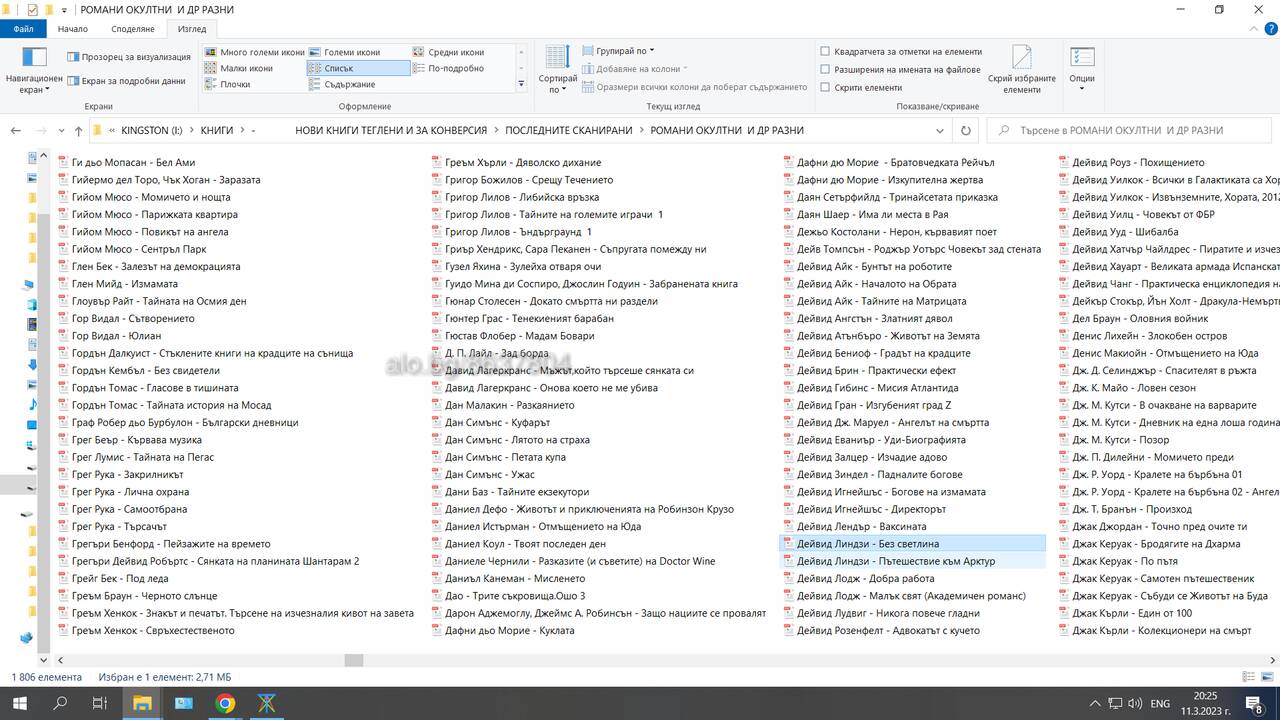The width and height of the screenshot is (1280, 720).
Task: Select file Даниъл Канеман - Мисленето
Action: pos(515,578)
